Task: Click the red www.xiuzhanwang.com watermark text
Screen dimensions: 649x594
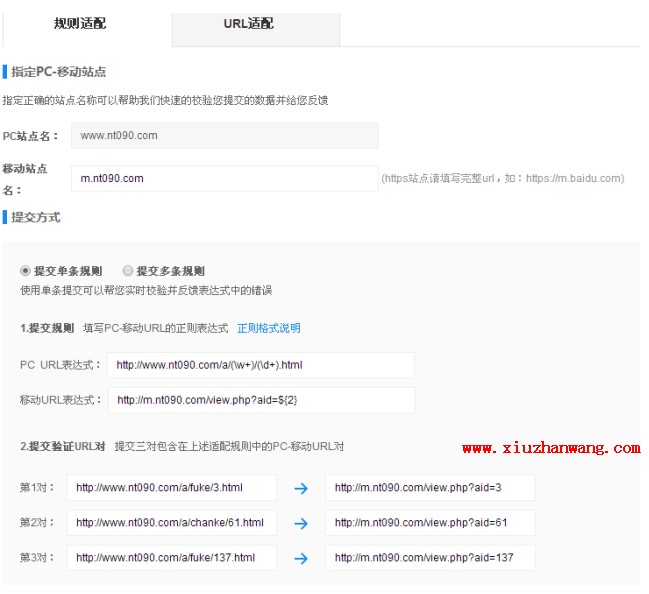Action: [x=550, y=448]
